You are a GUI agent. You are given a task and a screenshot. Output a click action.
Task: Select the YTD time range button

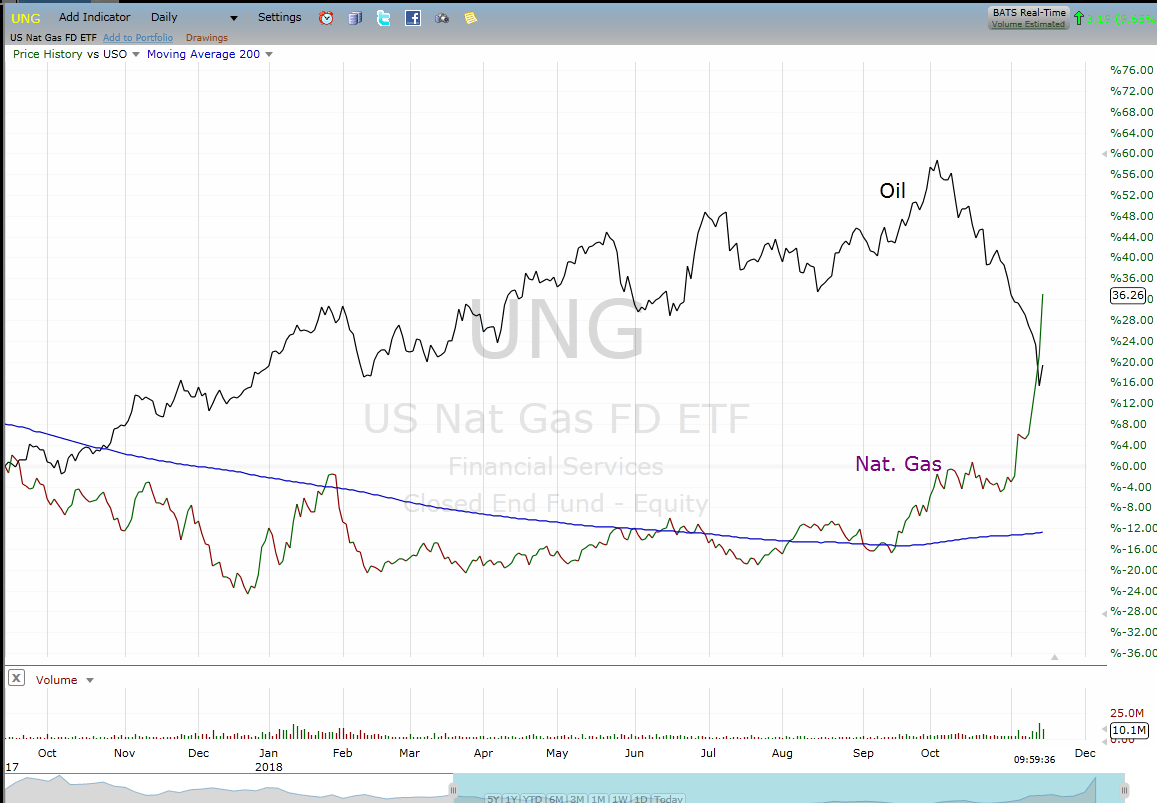[x=533, y=799]
